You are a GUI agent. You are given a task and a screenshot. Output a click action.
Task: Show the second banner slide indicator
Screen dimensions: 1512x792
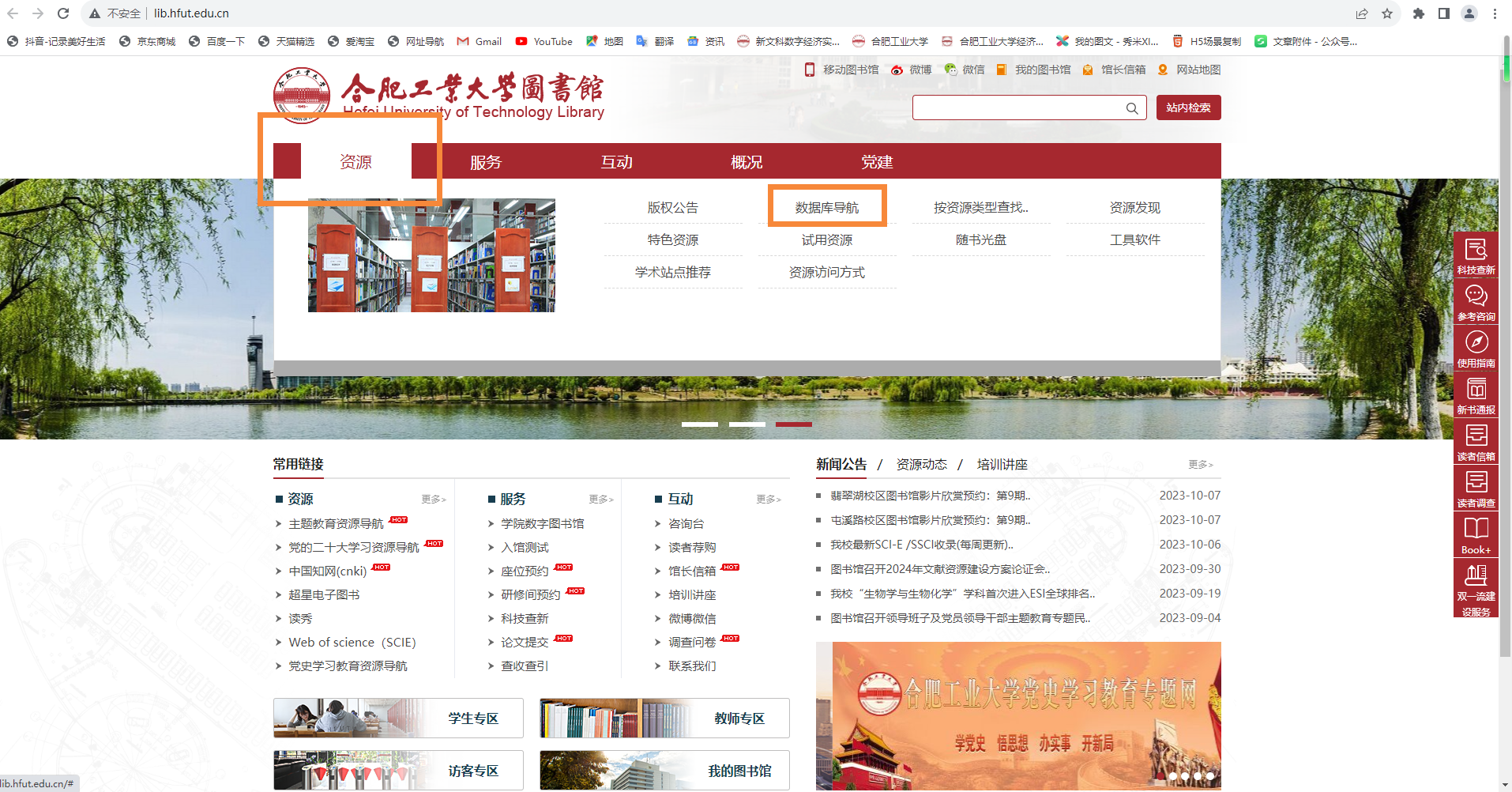pyautogui.click(x=747, y=424)
